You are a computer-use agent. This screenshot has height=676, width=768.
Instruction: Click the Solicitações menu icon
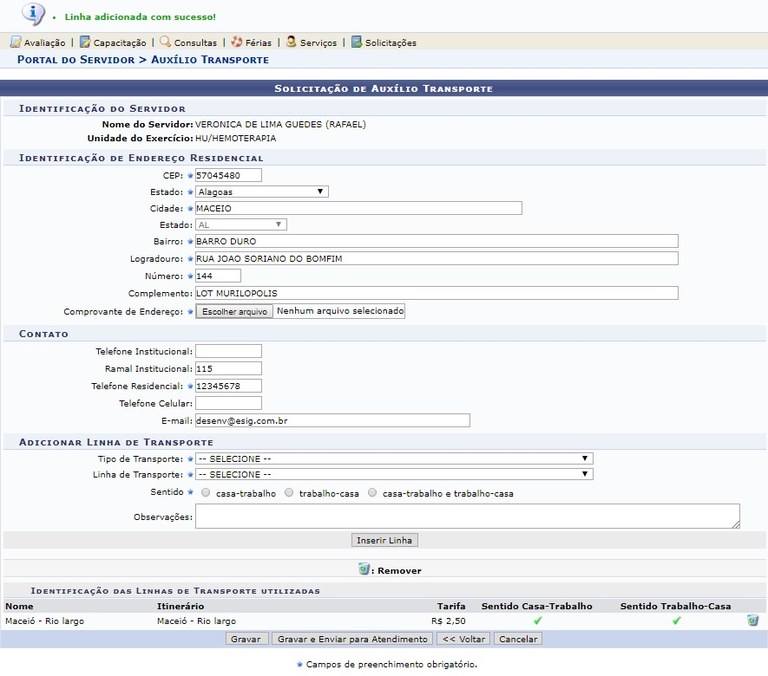click(x=356, y=42)
